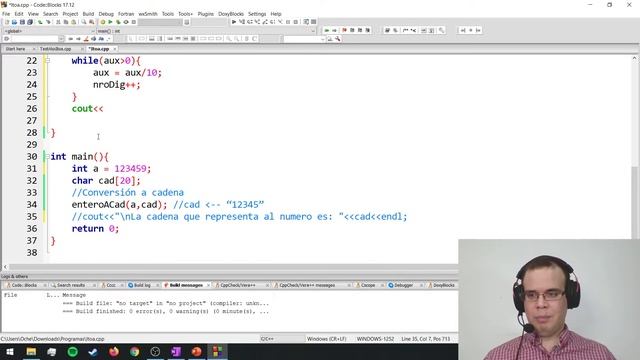
Task: Open the wxSmith menu
Action: [x=148, y=13]
